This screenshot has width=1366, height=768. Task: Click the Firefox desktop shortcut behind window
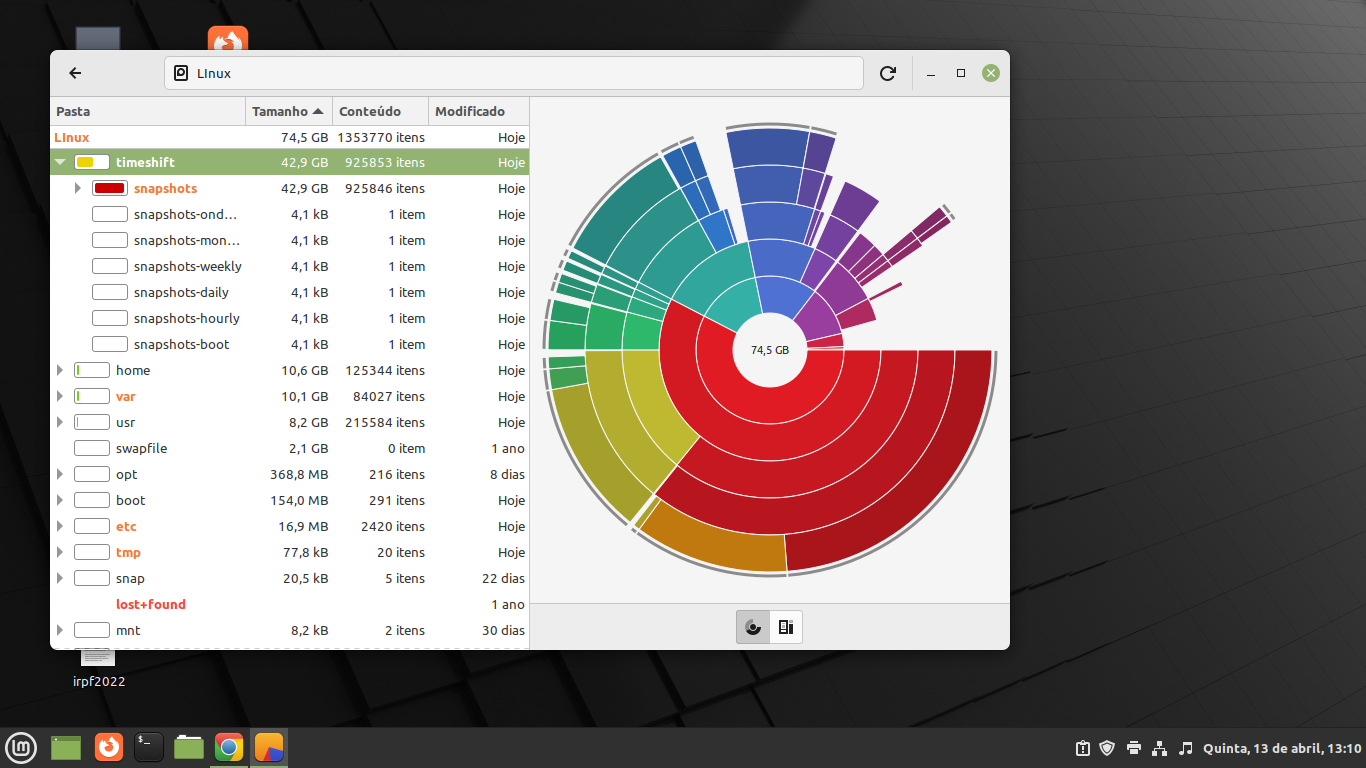click(x=228, y=38)
